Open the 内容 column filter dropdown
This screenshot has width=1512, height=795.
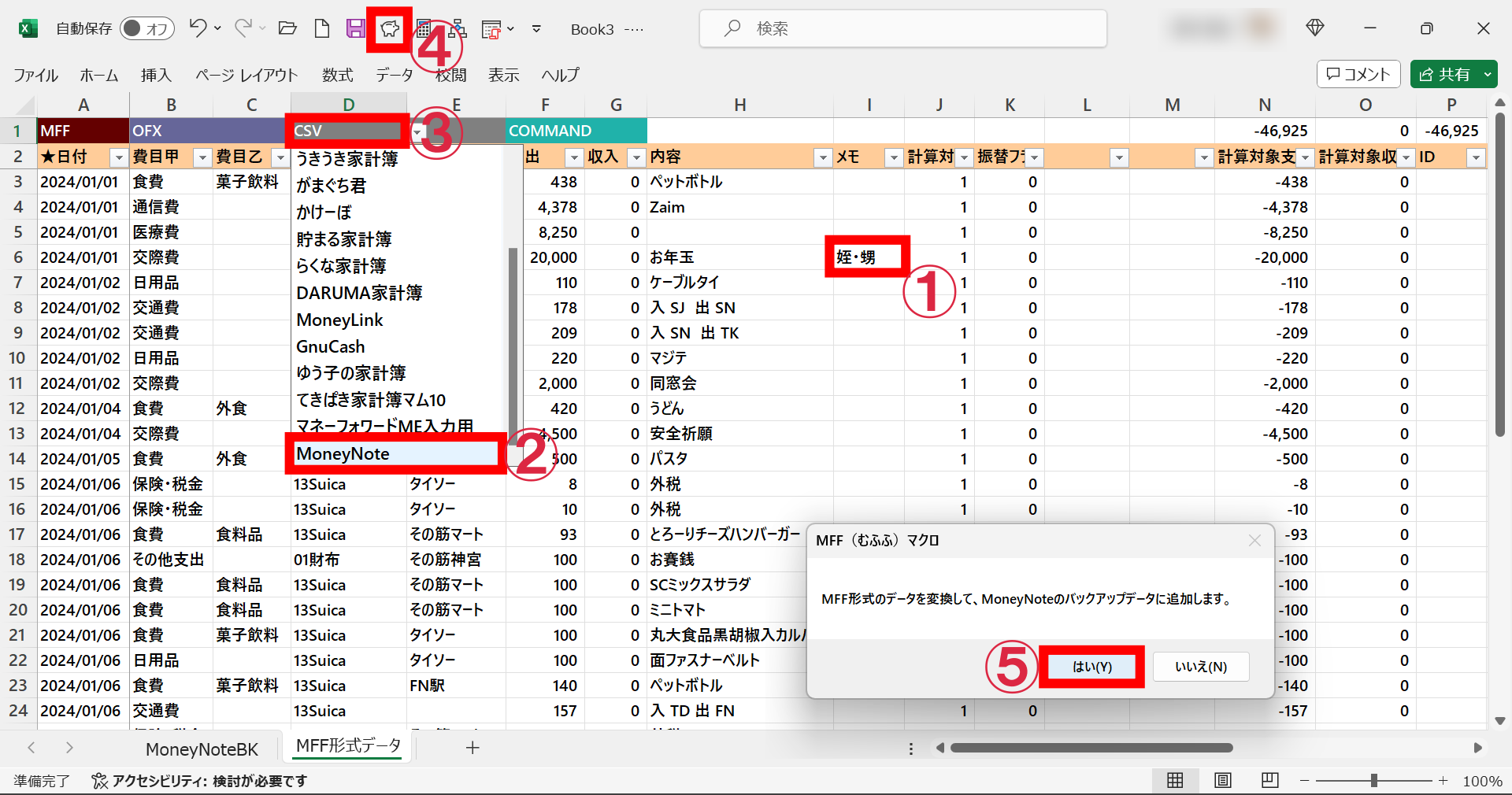pos(823,157)
